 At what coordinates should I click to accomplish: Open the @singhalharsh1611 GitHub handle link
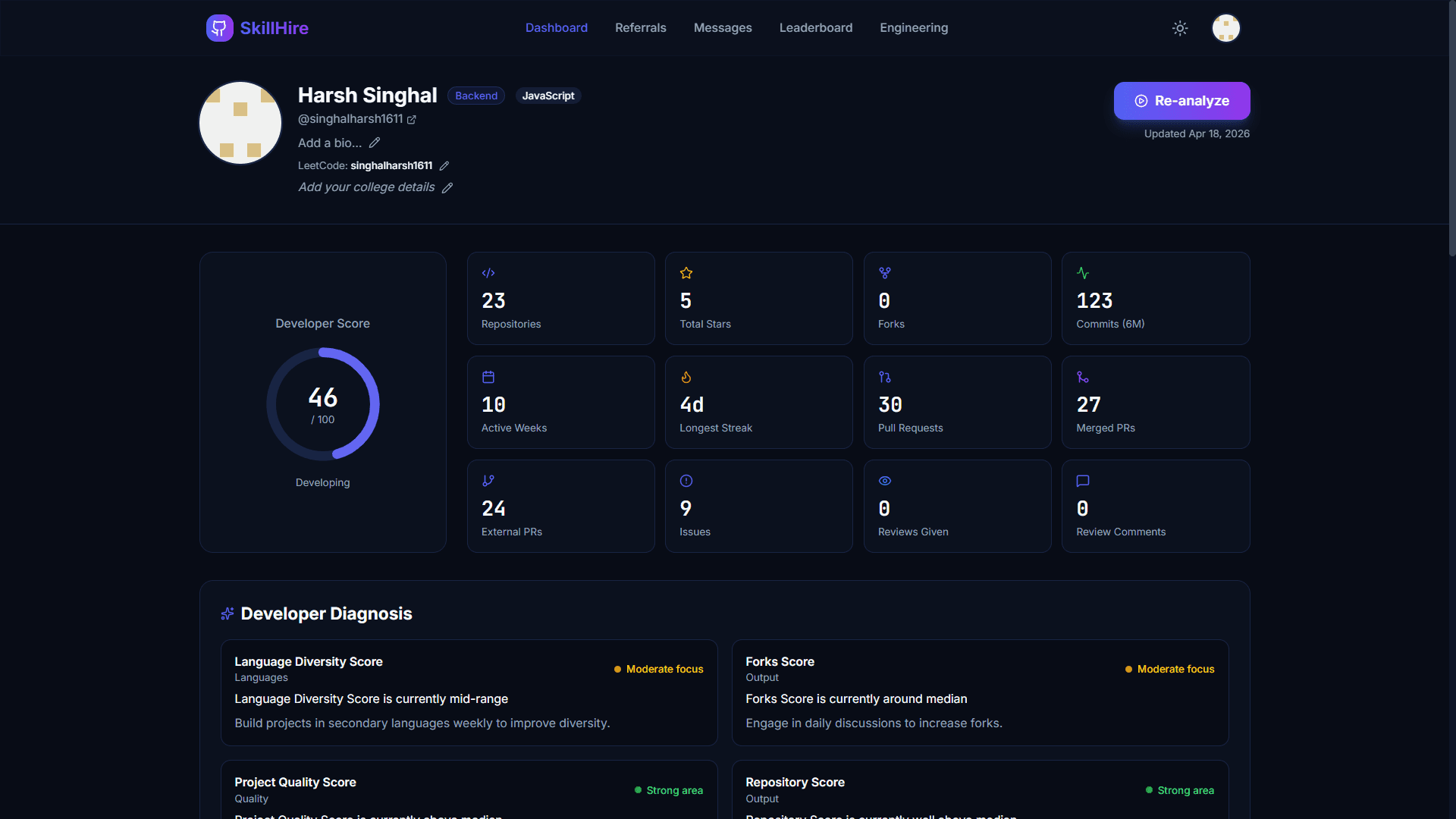pyautogui.click(x=350, y=119)
